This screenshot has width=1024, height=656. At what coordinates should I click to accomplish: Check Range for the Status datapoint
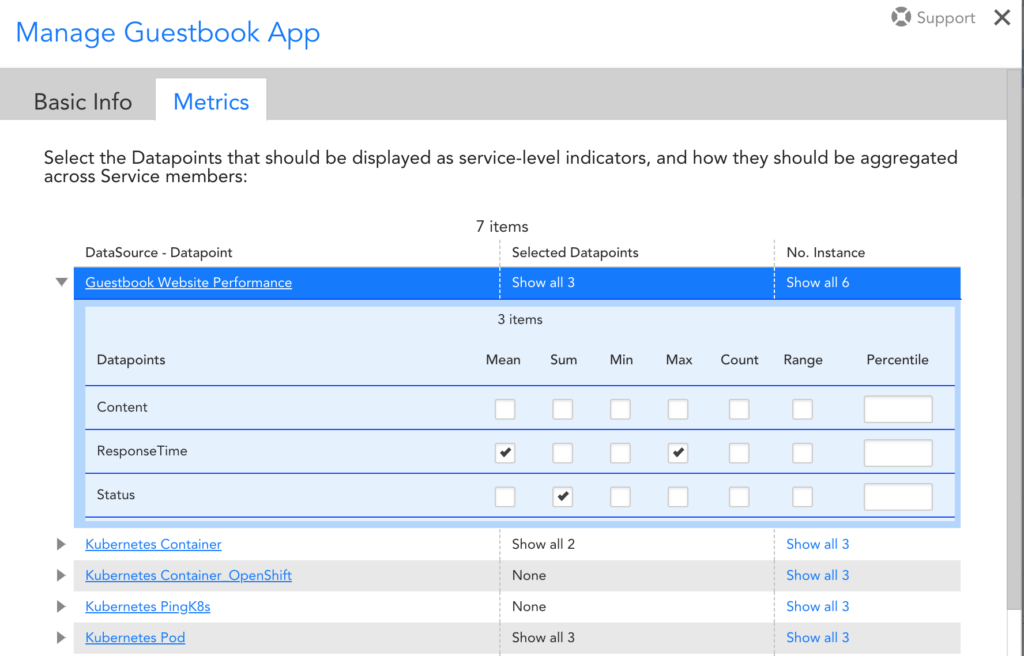[802, 496]
